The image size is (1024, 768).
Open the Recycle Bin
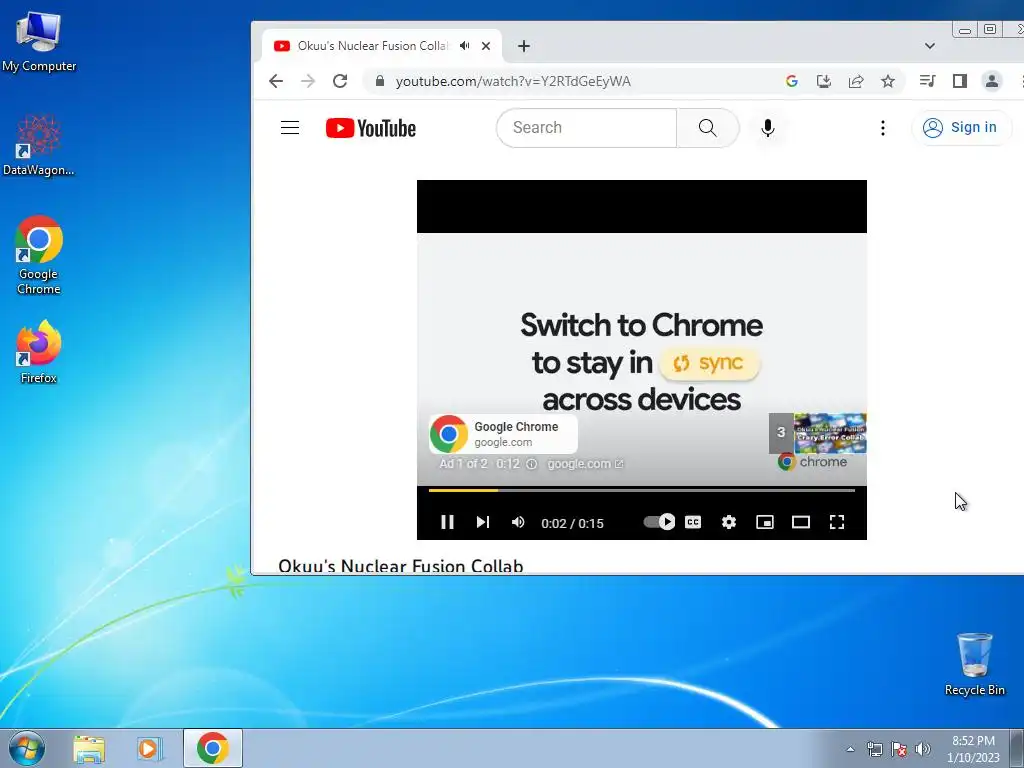click(974, 664)
